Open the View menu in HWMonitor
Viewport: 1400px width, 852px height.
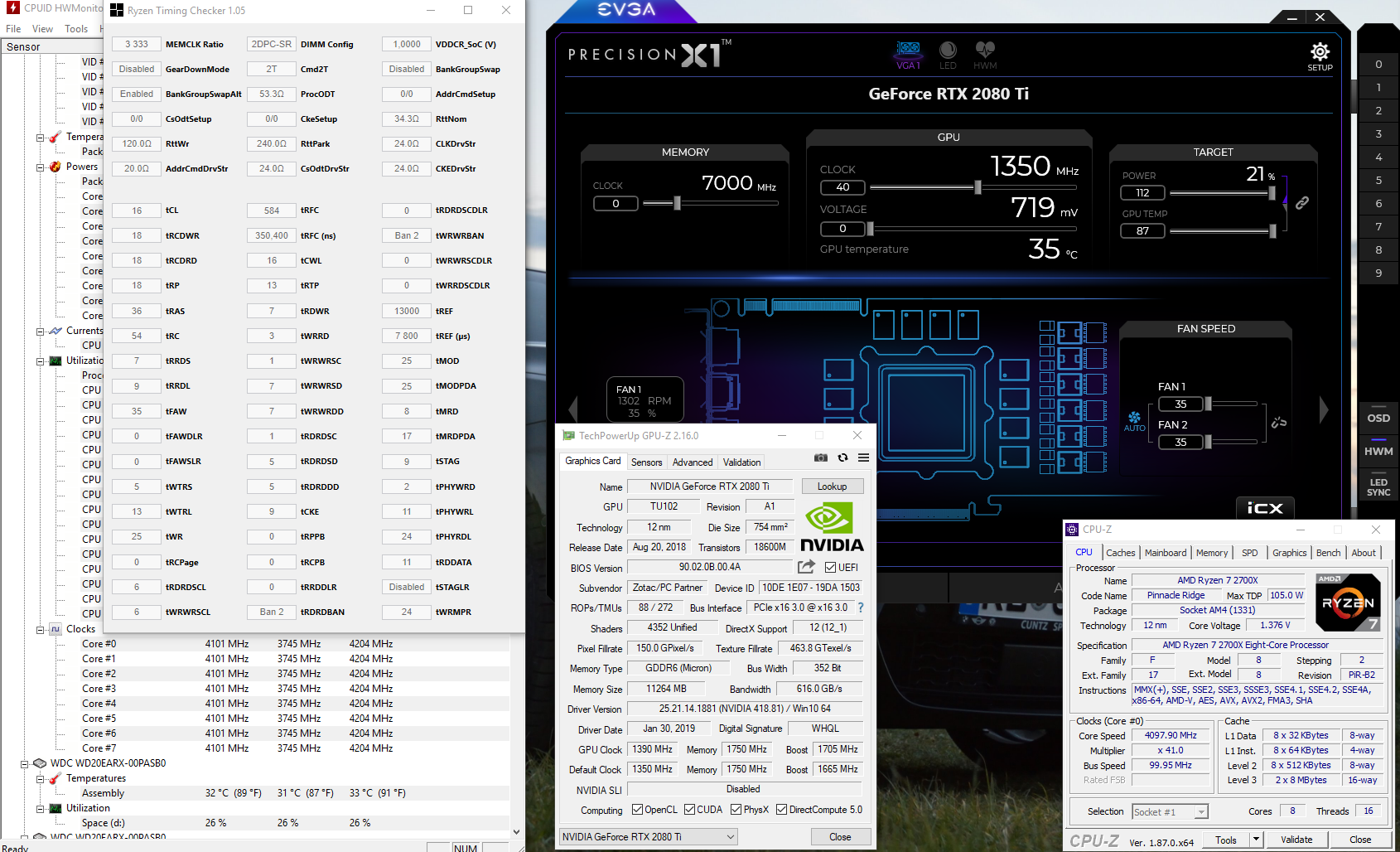point(42,28)
